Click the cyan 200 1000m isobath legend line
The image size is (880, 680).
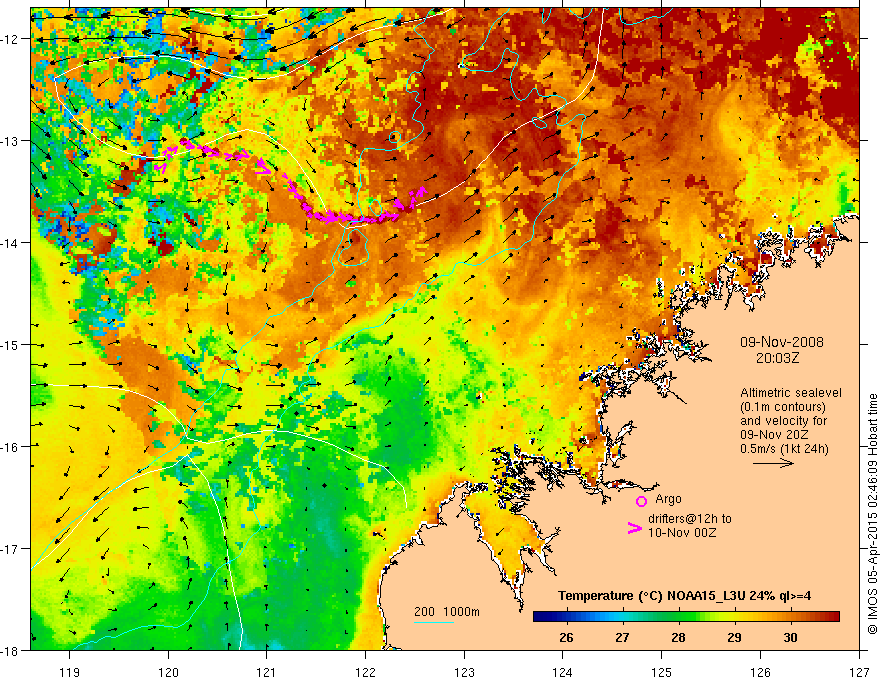click(x=434, y=622)
